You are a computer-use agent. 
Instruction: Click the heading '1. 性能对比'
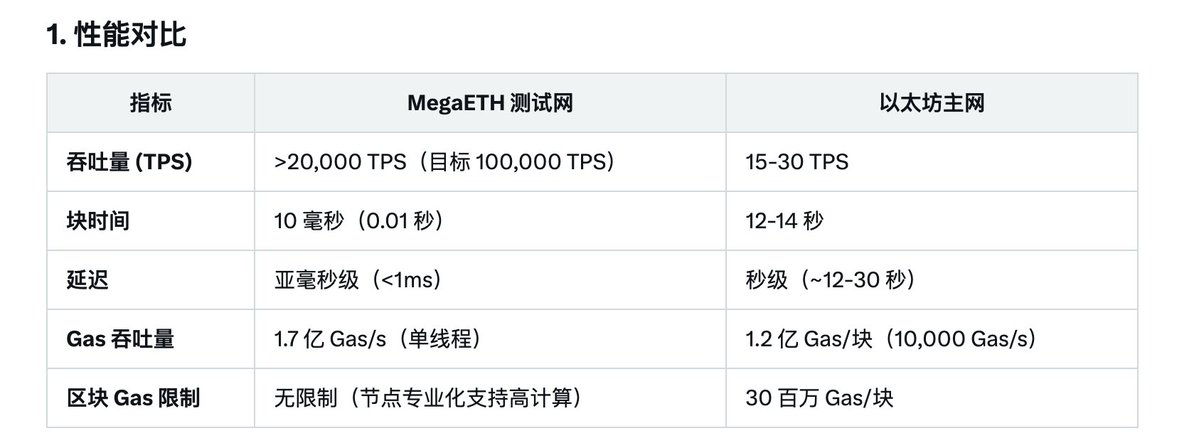pyautogui.click(x=116, y=35)
